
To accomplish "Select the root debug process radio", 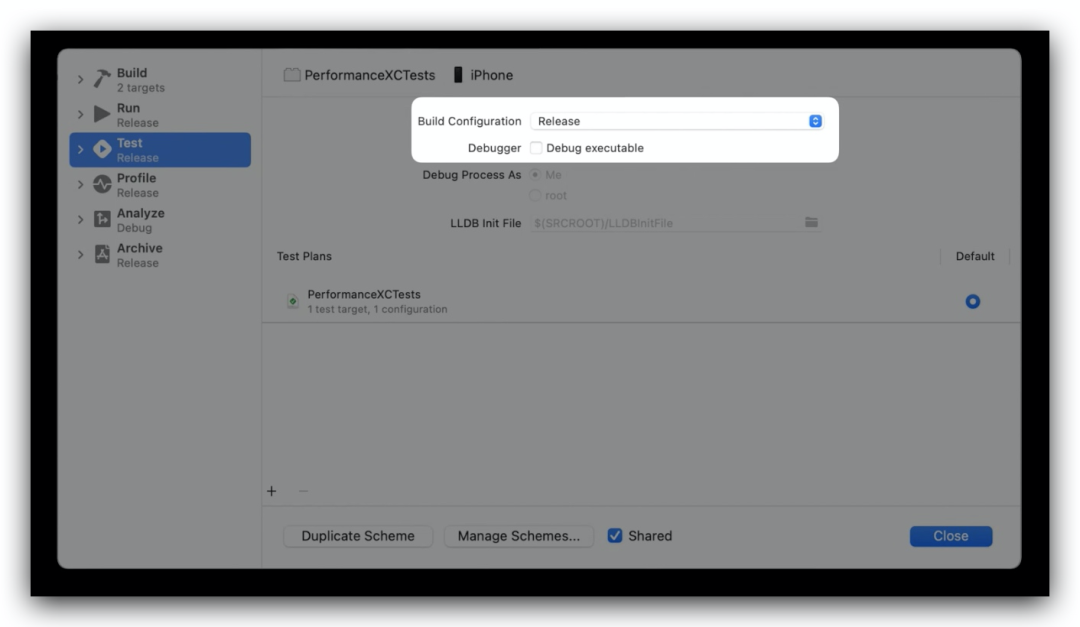I will tap(535, 196).
